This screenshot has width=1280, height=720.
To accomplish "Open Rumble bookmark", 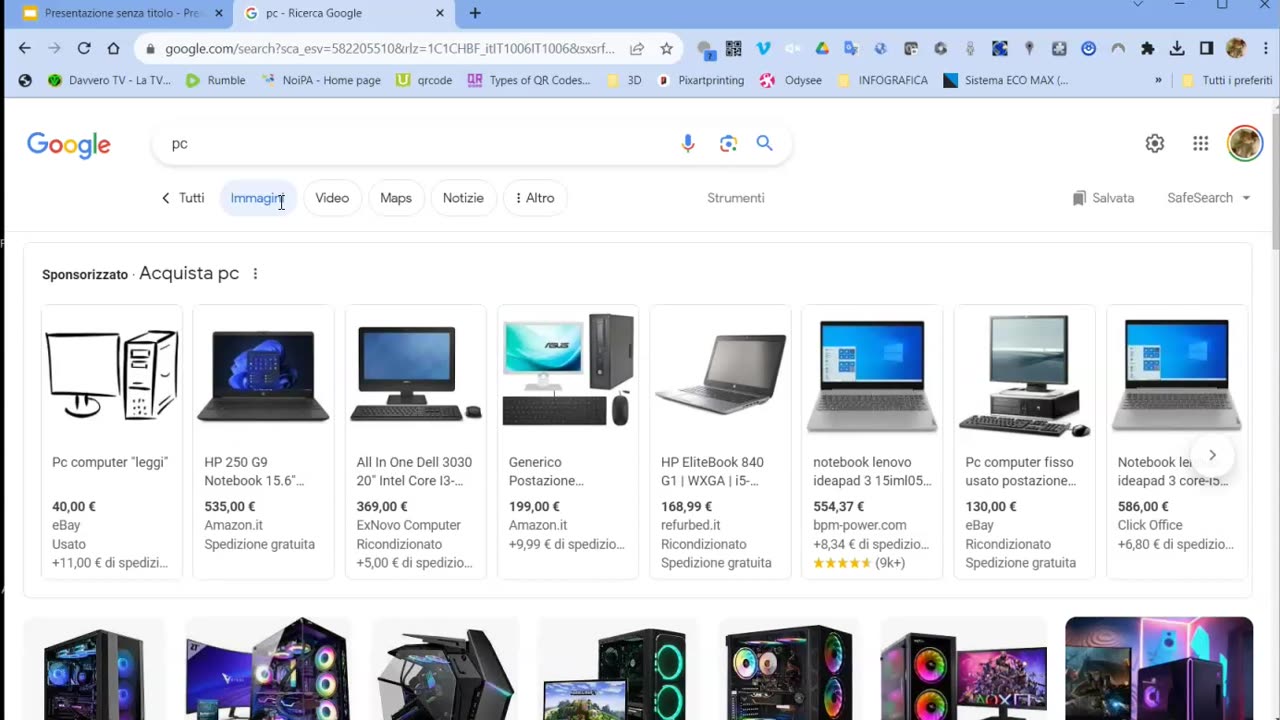I will coord(215,80).
